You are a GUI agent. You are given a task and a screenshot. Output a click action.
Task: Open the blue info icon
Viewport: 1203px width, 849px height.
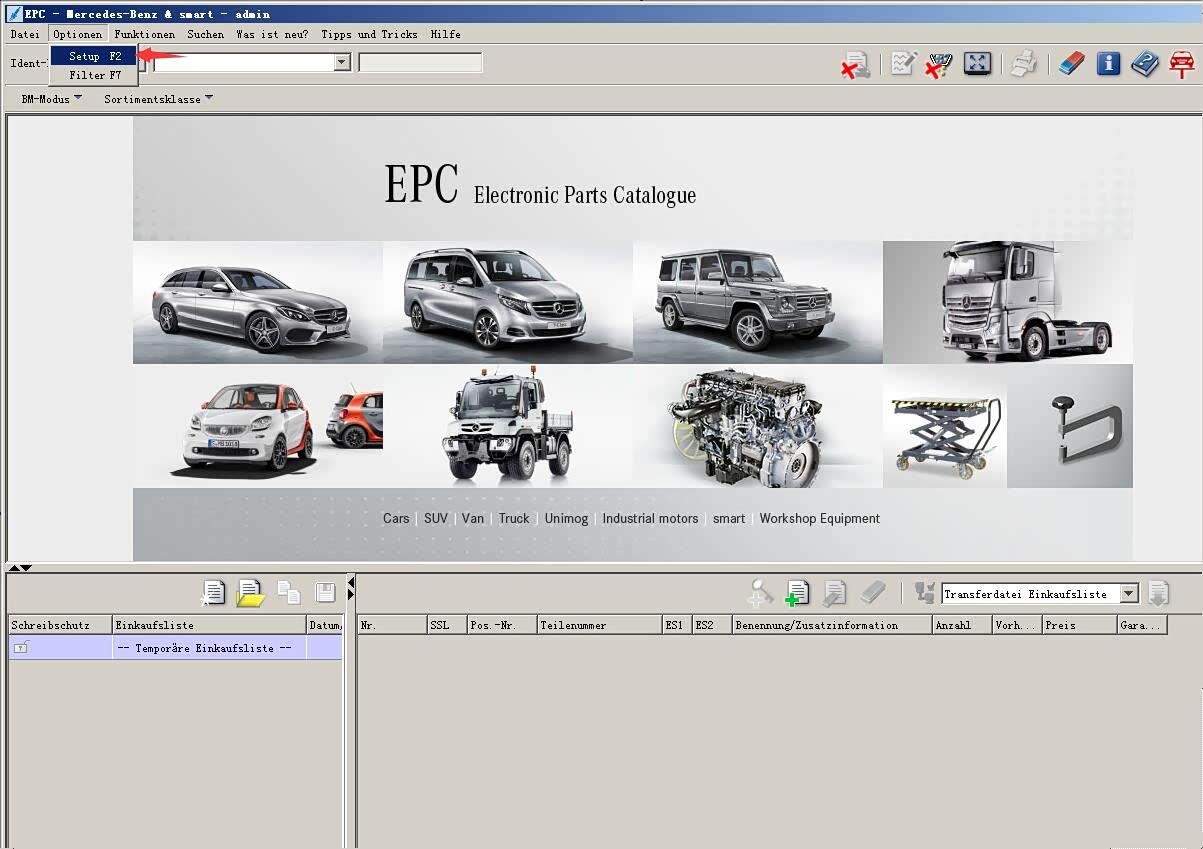coord(1107,64)
